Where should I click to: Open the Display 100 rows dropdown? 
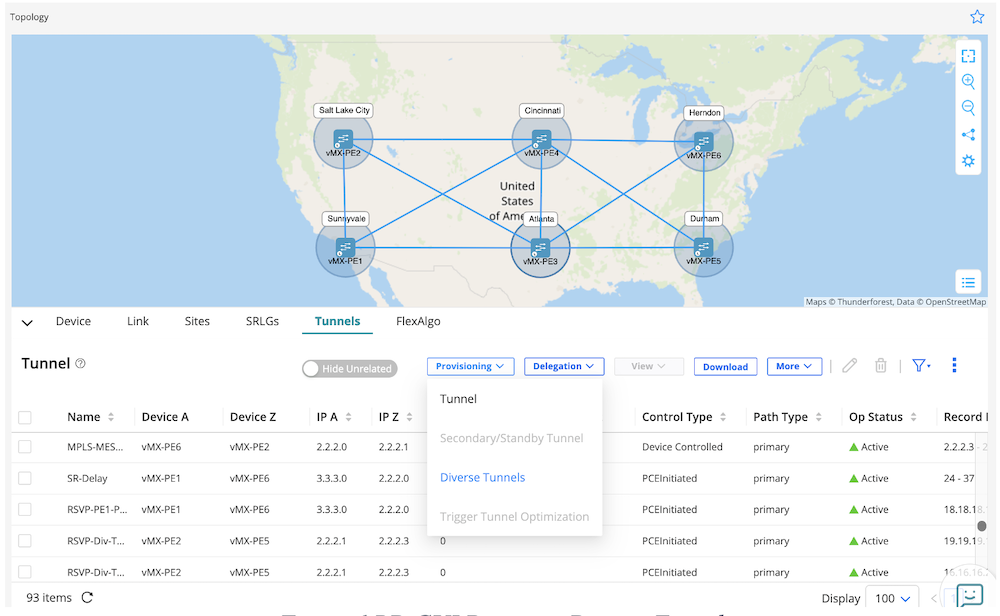(x=892, y=598)
